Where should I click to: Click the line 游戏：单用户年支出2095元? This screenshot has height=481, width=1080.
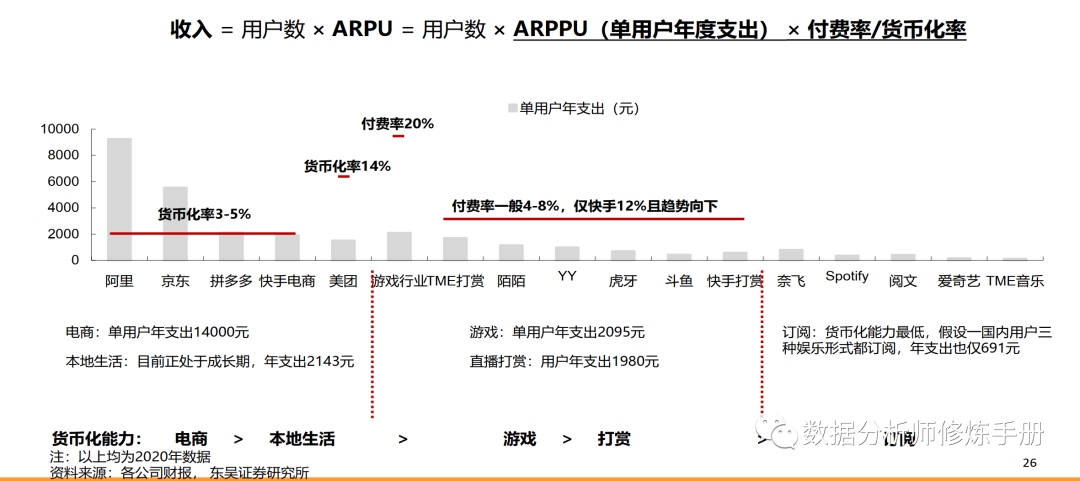pos(556,332)
